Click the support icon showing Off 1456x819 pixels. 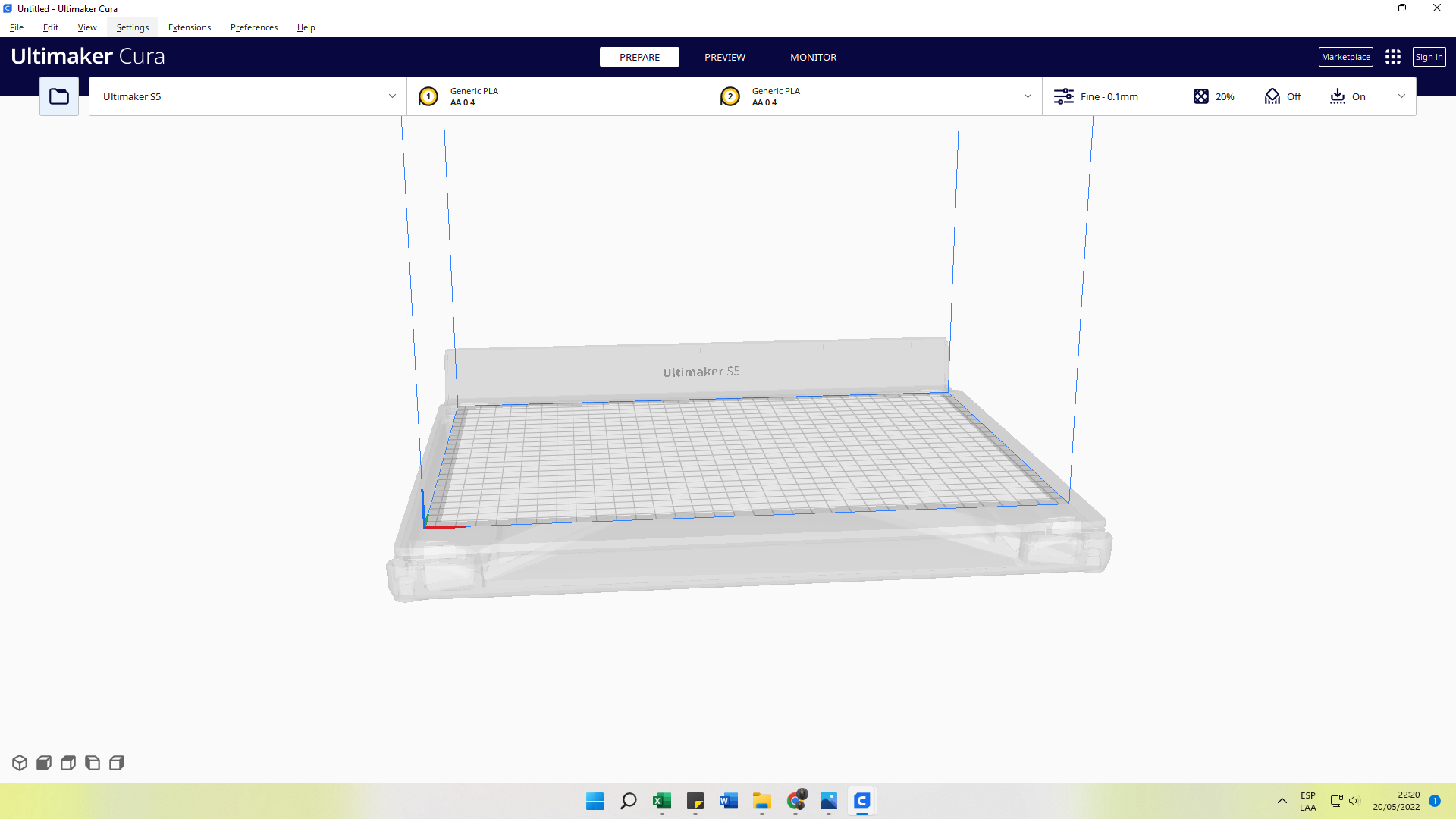coord(1272,96)
